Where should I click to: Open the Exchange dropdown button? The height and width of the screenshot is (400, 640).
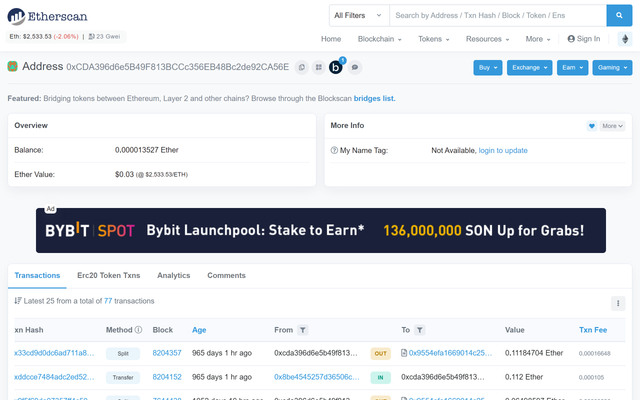[529, 68]
